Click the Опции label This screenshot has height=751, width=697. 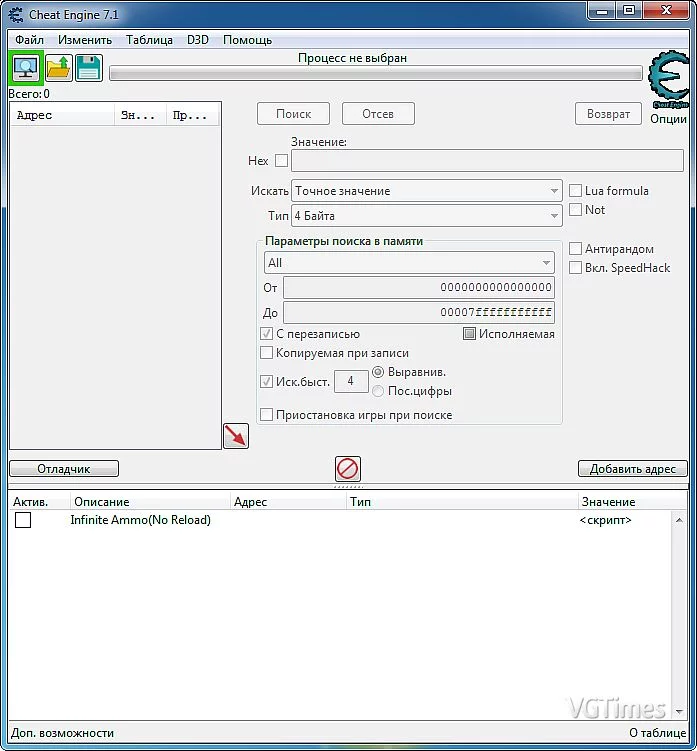point(668,118)
